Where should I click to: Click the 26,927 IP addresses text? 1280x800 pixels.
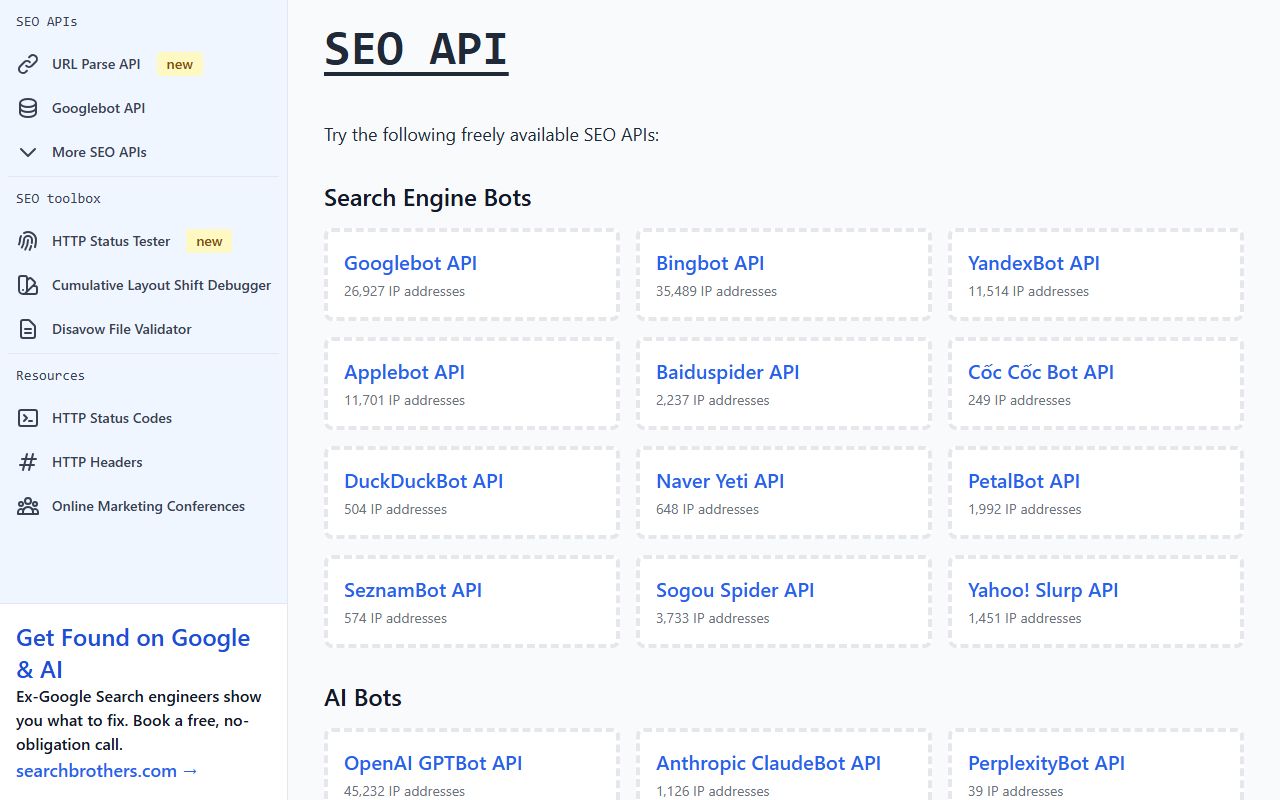point(404,291)
